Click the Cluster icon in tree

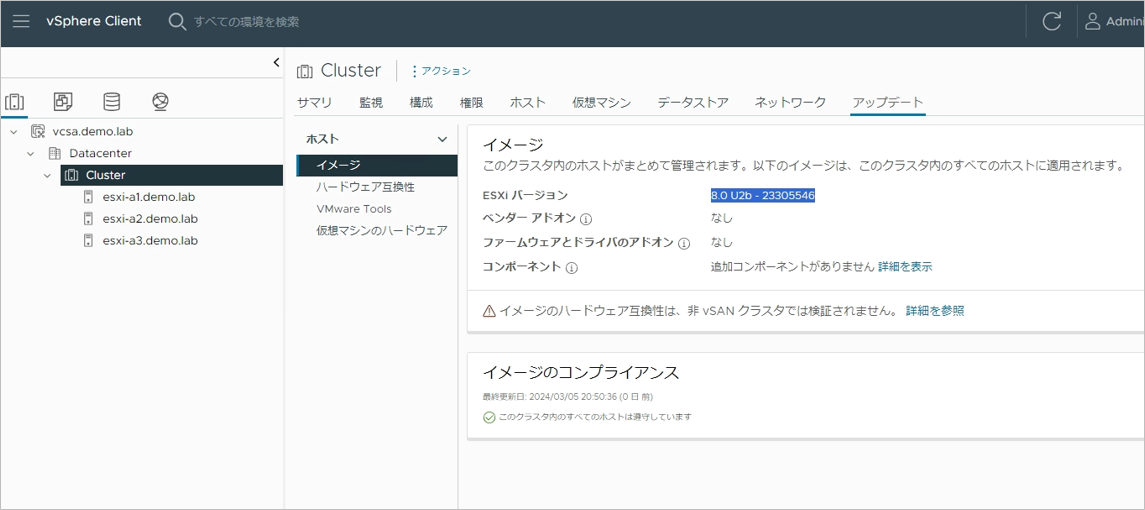point(71,175)
